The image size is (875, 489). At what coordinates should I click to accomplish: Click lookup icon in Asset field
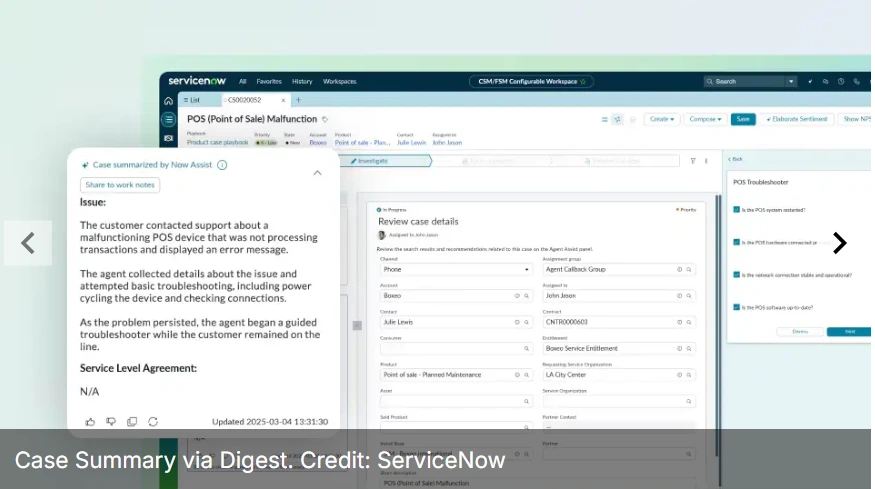tap(526, 401)
